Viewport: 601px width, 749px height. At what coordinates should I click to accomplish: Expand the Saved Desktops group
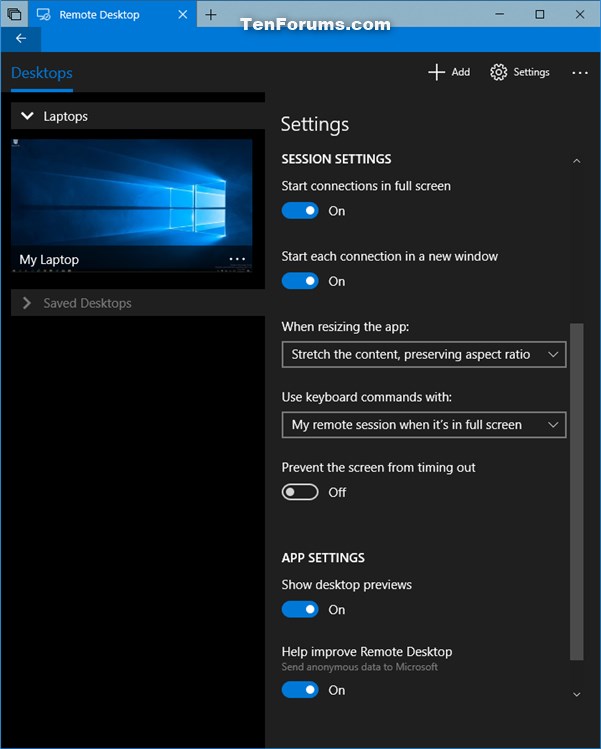[138, 303]
